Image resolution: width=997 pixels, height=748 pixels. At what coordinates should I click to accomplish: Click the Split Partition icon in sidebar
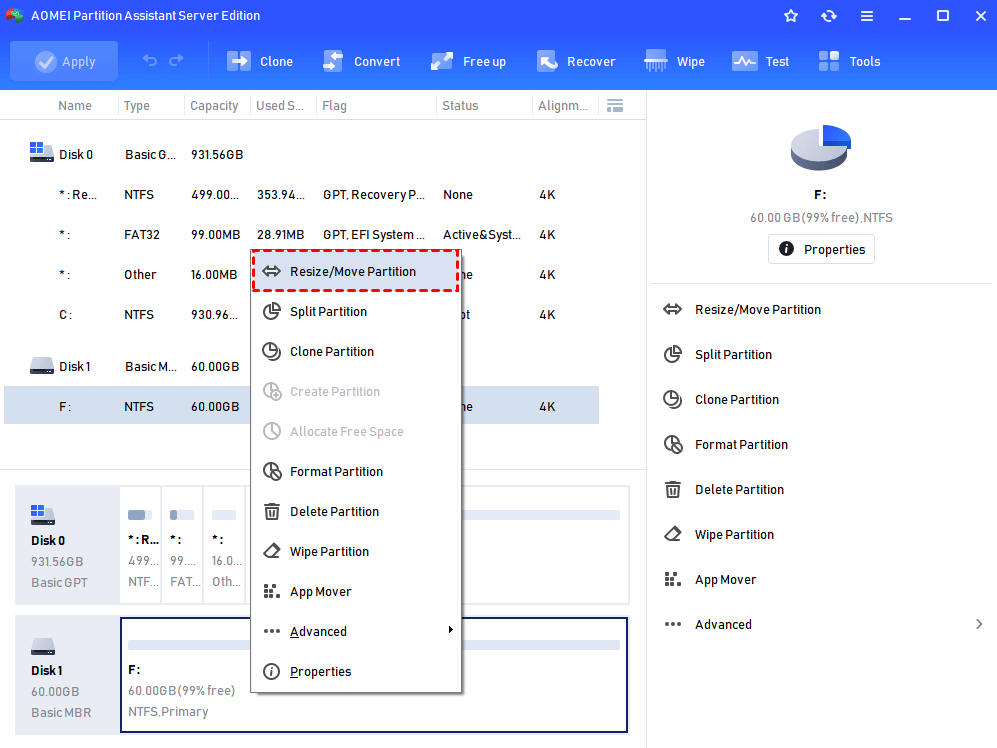[673, 354]
